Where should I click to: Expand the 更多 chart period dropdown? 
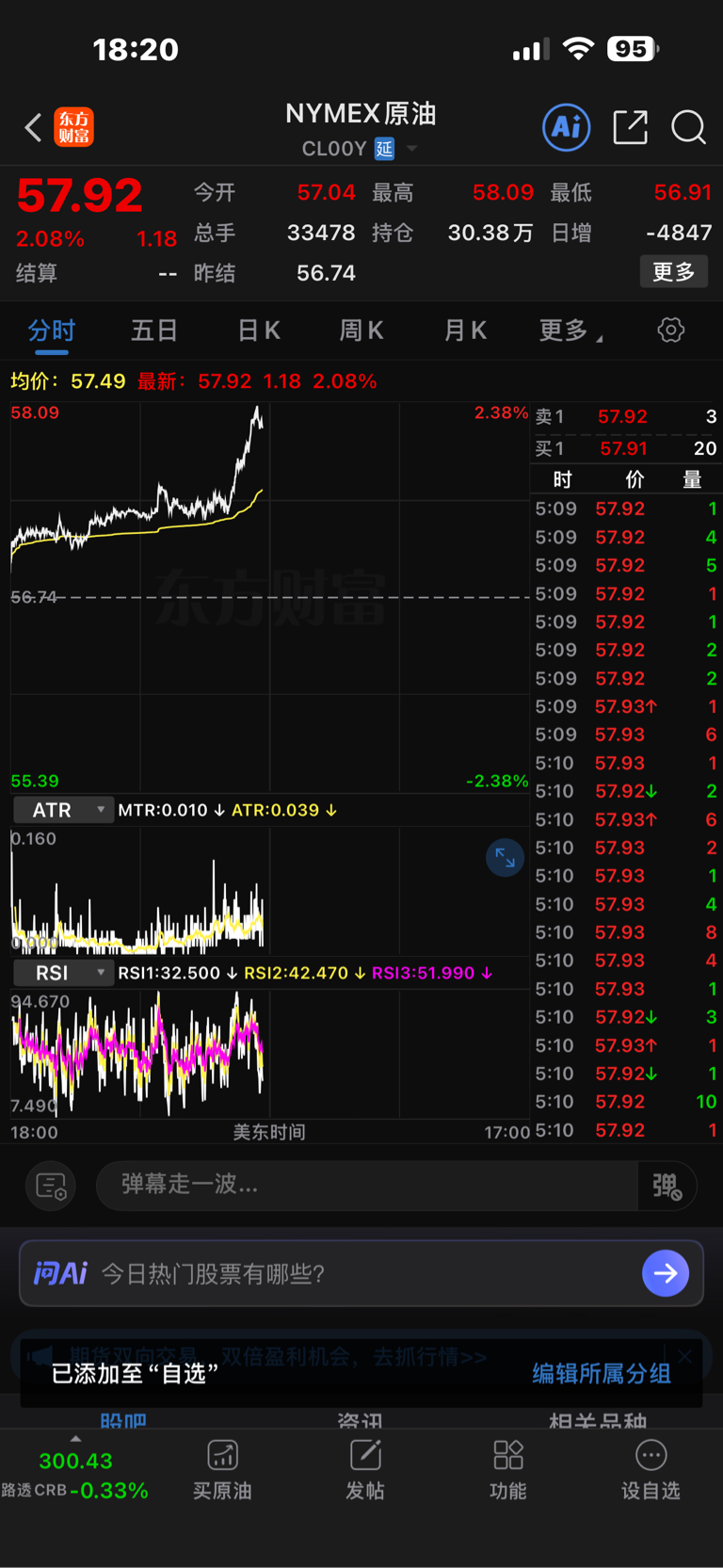pyautogui.click(x=571, y=331)
